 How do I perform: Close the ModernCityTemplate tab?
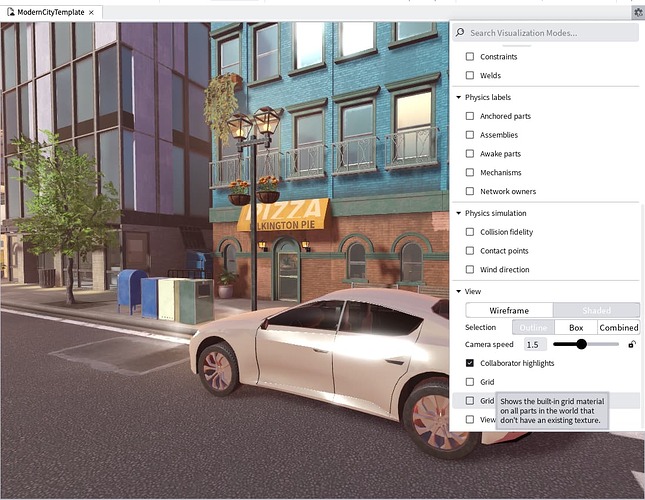click(x=91, y=13)
